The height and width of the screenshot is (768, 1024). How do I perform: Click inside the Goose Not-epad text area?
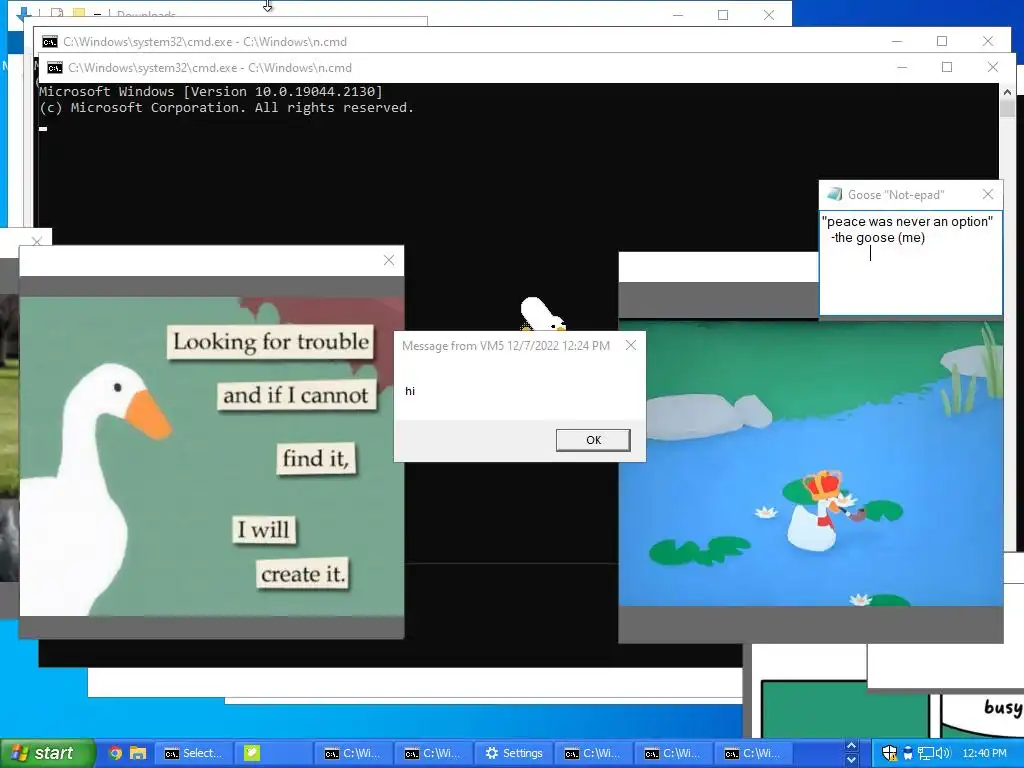point(910,263)
